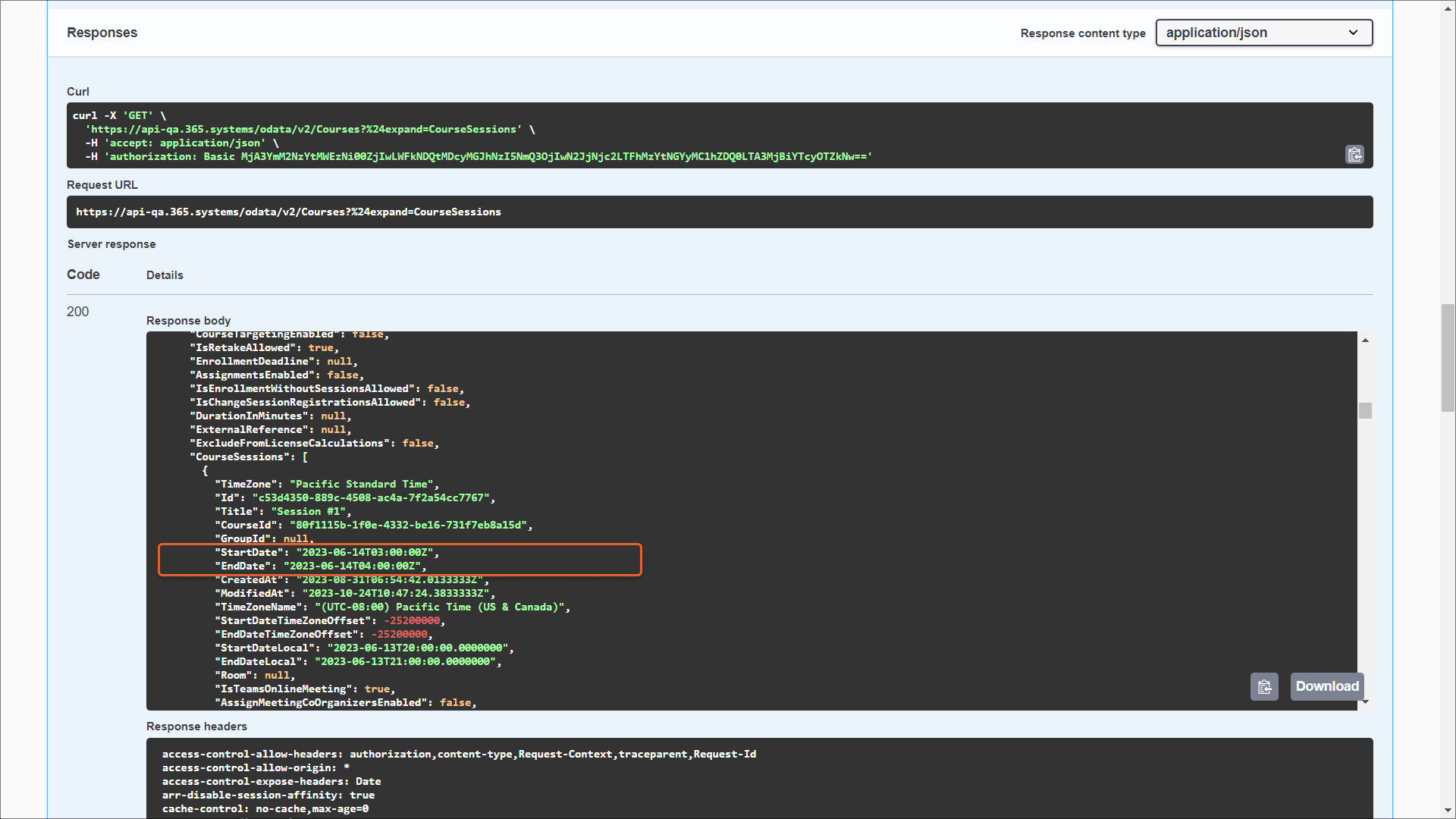Click the page's vertical scrollbar thumb

1448,356
